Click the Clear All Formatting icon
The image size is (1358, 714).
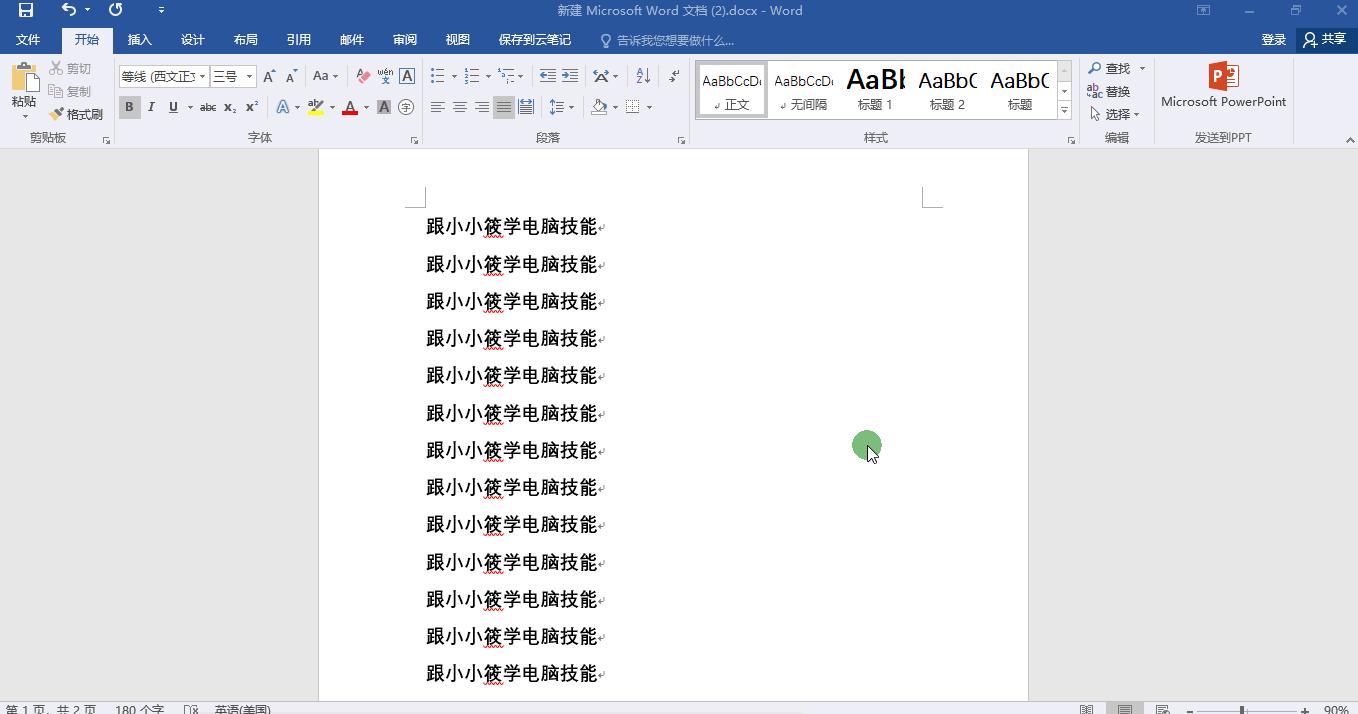tap(362, 75)
